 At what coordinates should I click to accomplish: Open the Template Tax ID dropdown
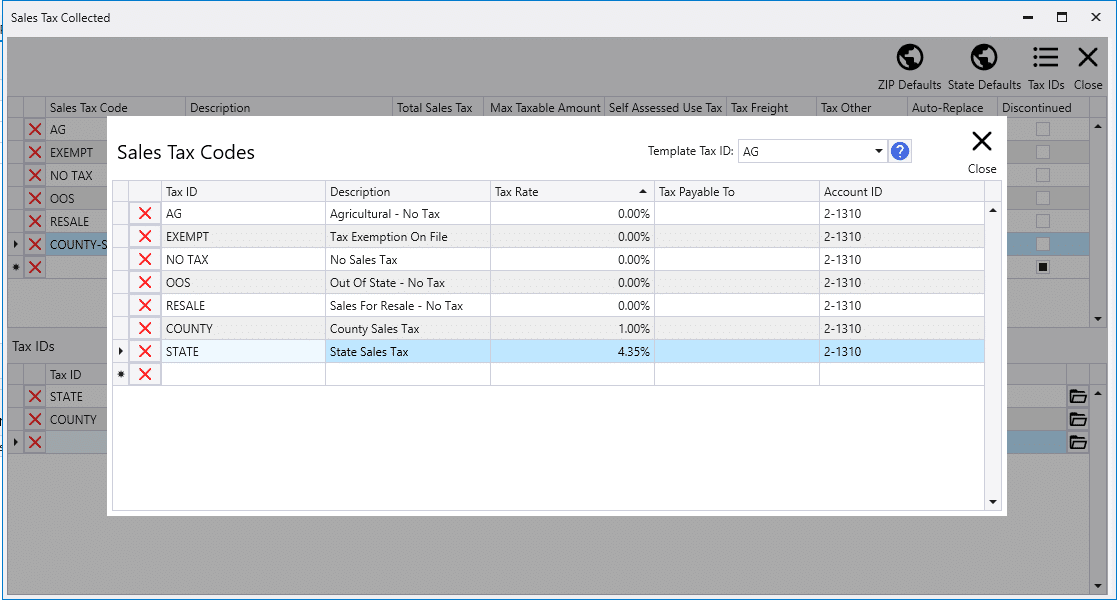coord(878,150)
